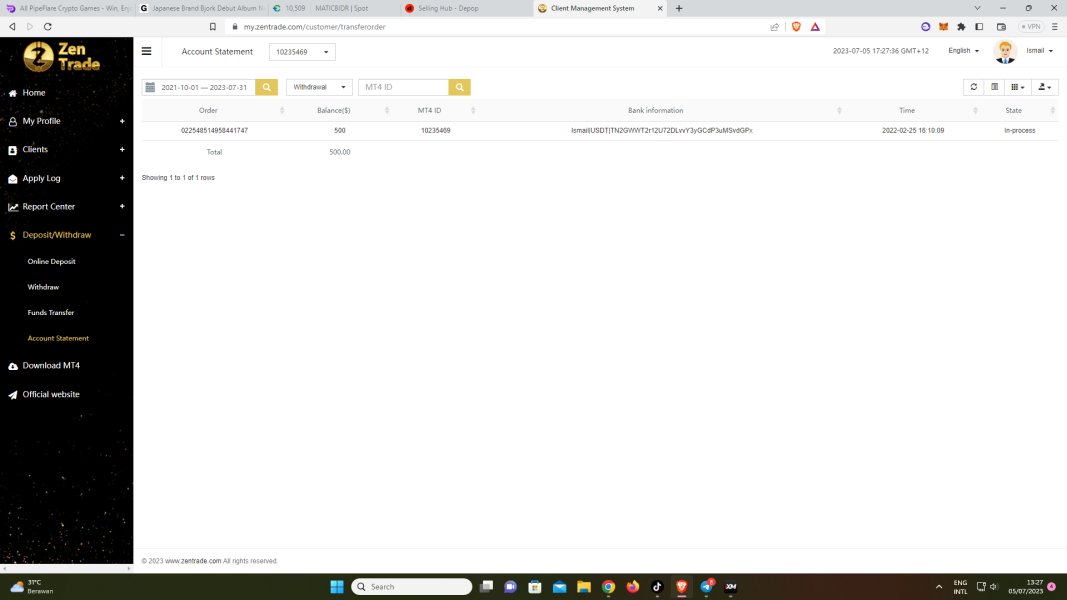Sort by the State column
Viewport: 1067px width, 600px height.
pos(1013,110)
